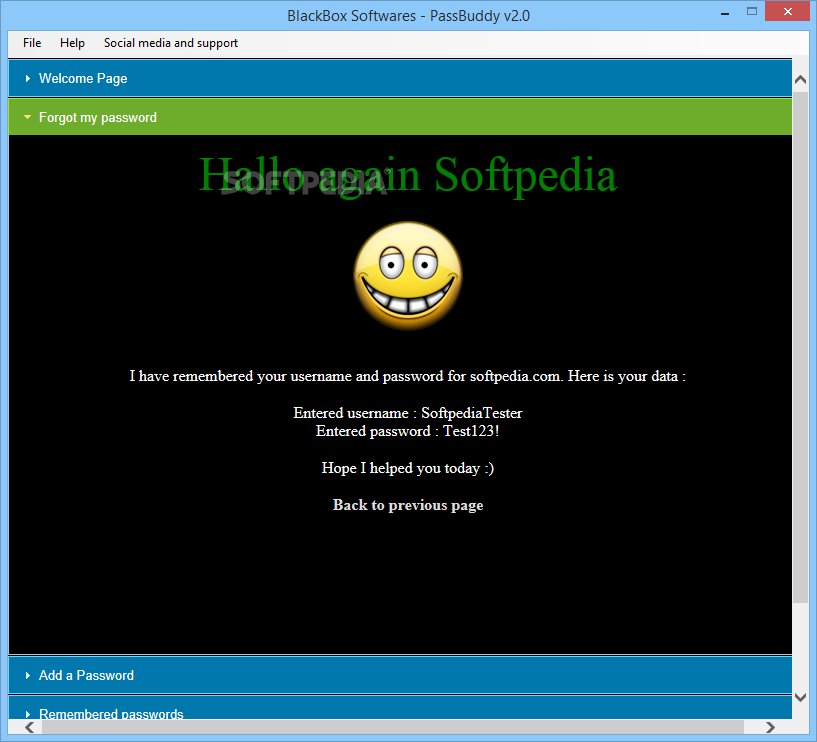Click the vertical scrollbar thumb
This screenshot has width=817, height=742.
pyautogui.click(x=800, y=348)
